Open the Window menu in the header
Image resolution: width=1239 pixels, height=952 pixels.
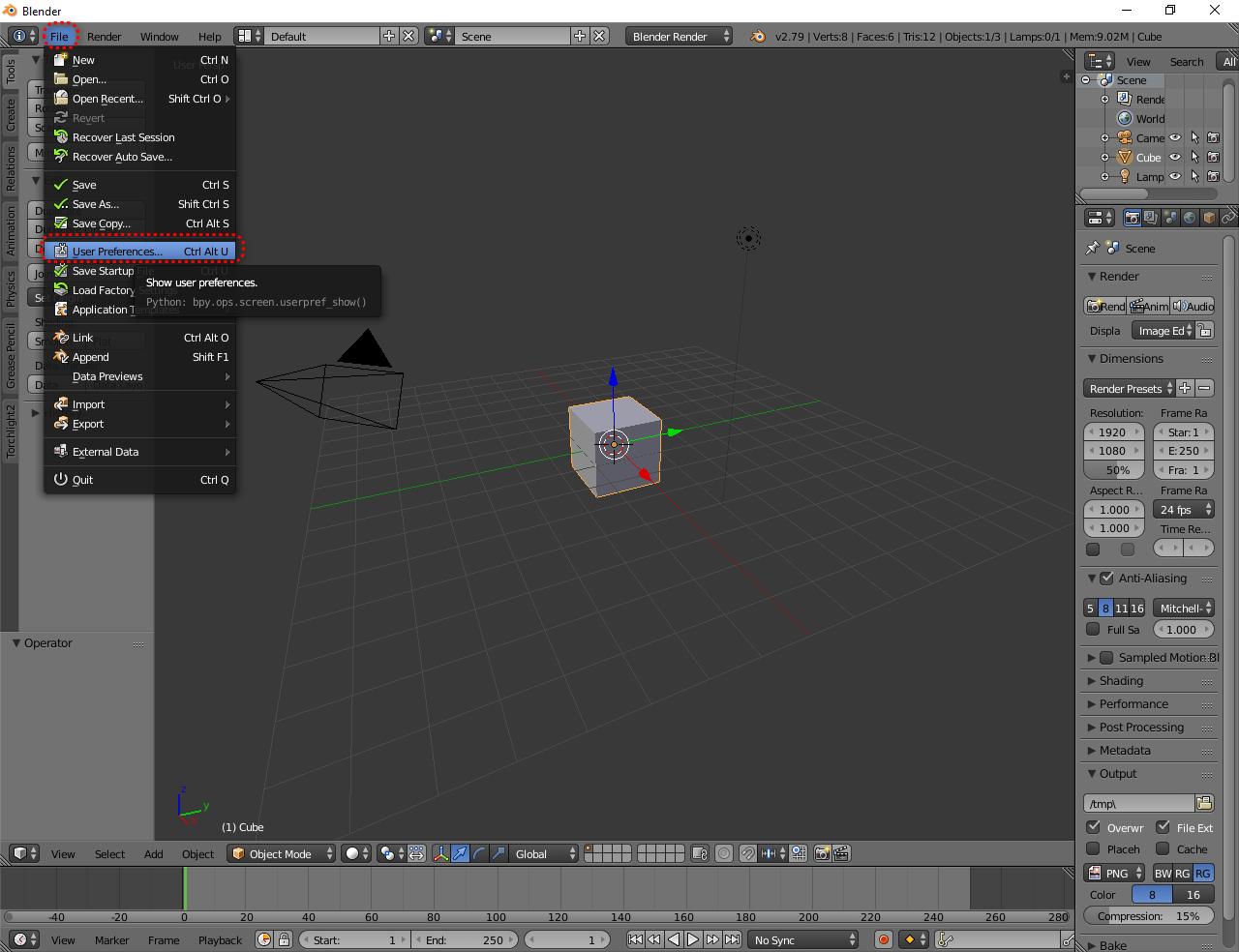(160, 37)
